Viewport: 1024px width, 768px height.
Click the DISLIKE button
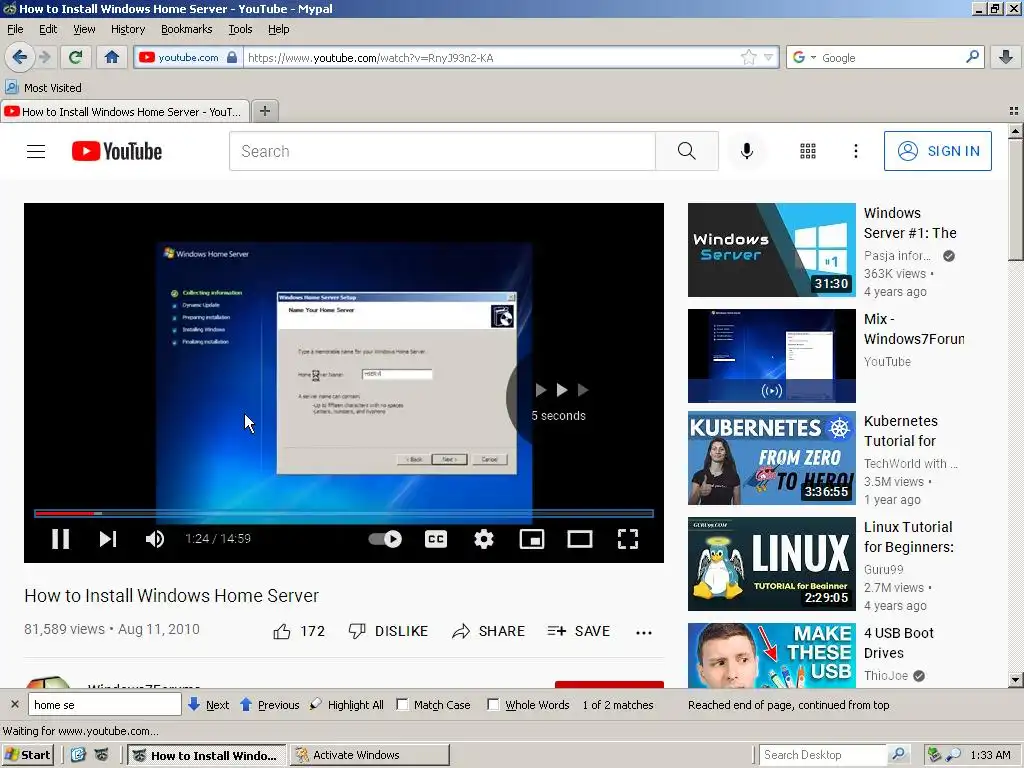click(388, 632)
